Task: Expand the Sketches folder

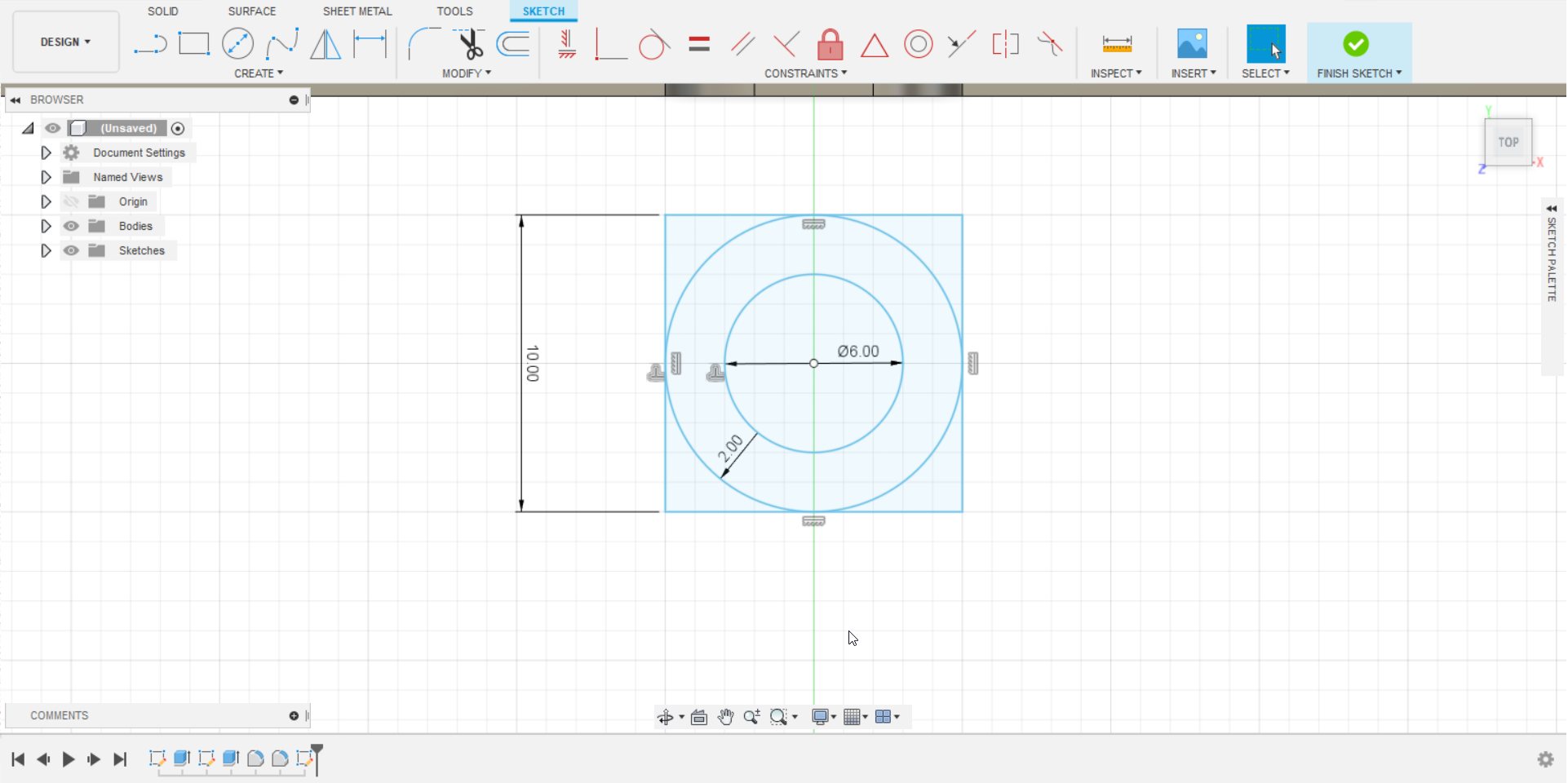Action: point(47,250)
